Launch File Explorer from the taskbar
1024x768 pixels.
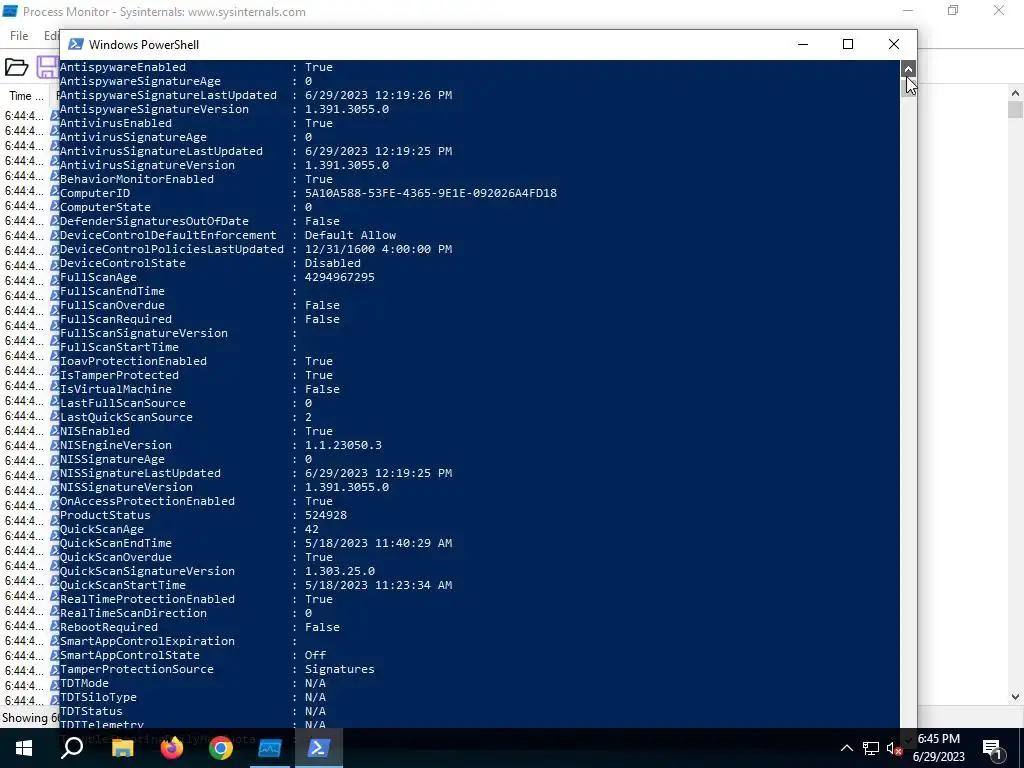pyautogui.click(x=122, y=748)
